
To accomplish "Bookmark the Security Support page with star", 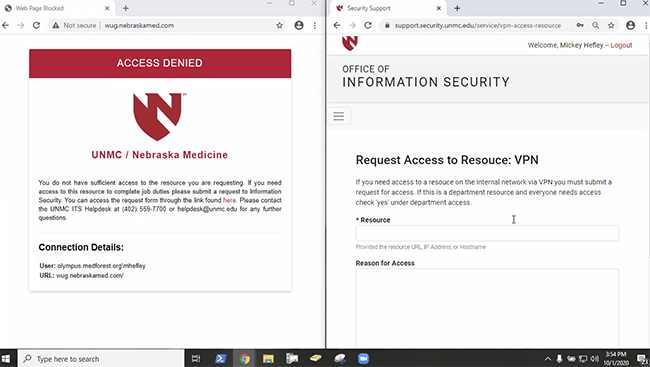I will point(611,25).
